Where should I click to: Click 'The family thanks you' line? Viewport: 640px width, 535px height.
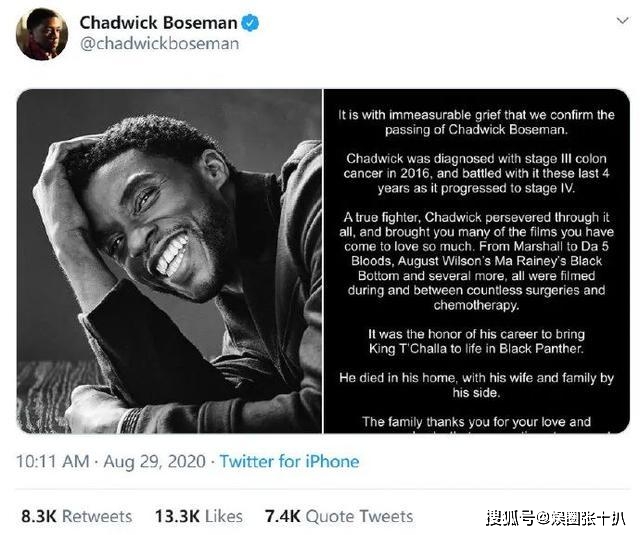point(476,422)
